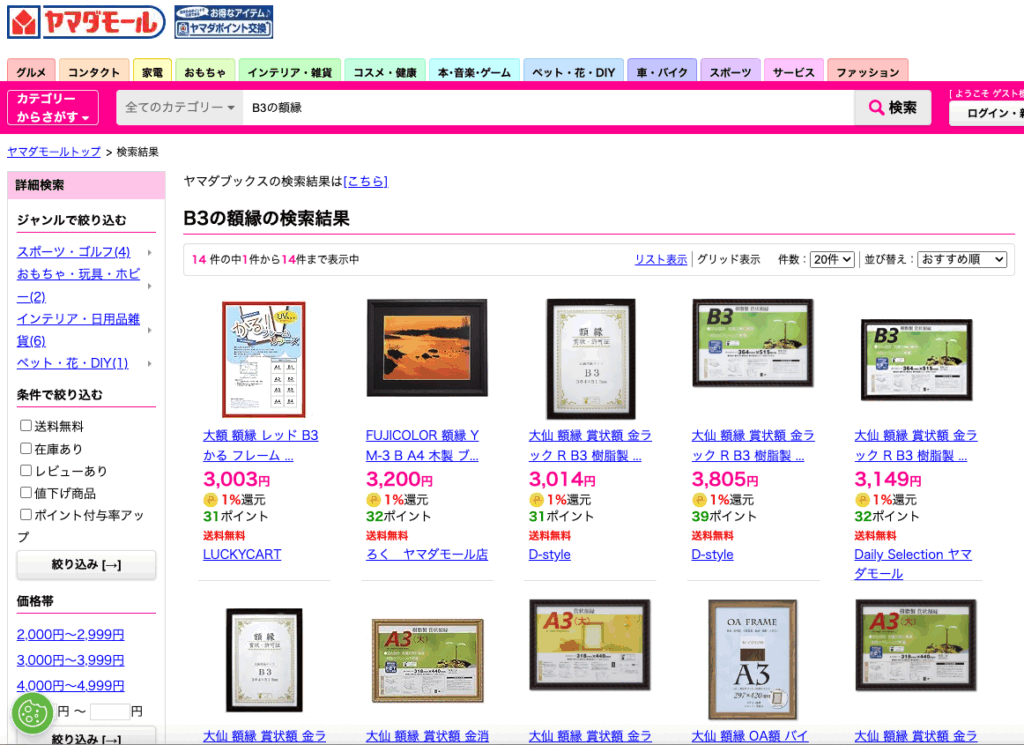Open the こちら Yamada Books link
The height and width of the screenshot is (745, 1024).
366,181
